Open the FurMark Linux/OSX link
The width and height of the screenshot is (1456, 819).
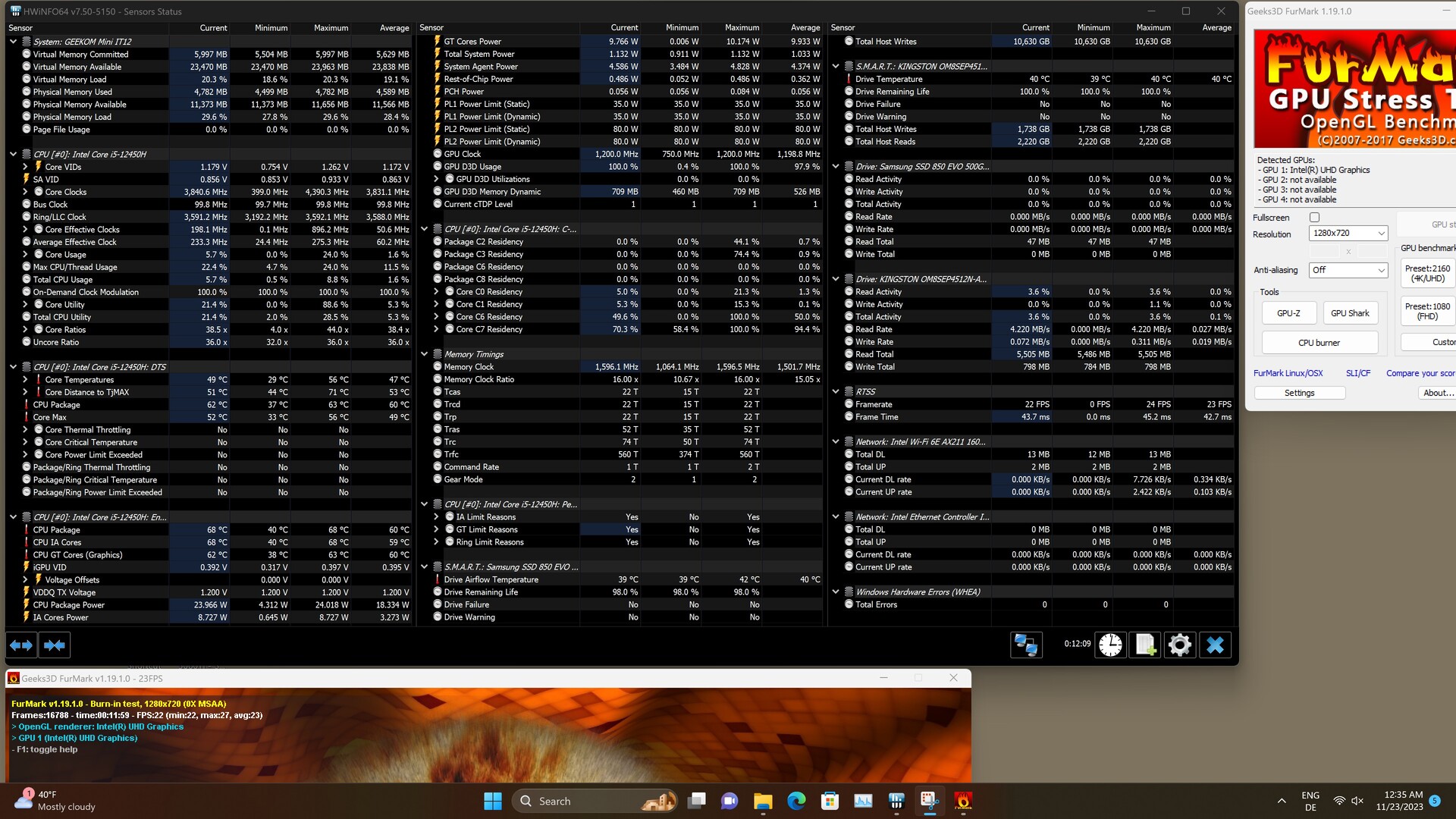(1288, 373)
